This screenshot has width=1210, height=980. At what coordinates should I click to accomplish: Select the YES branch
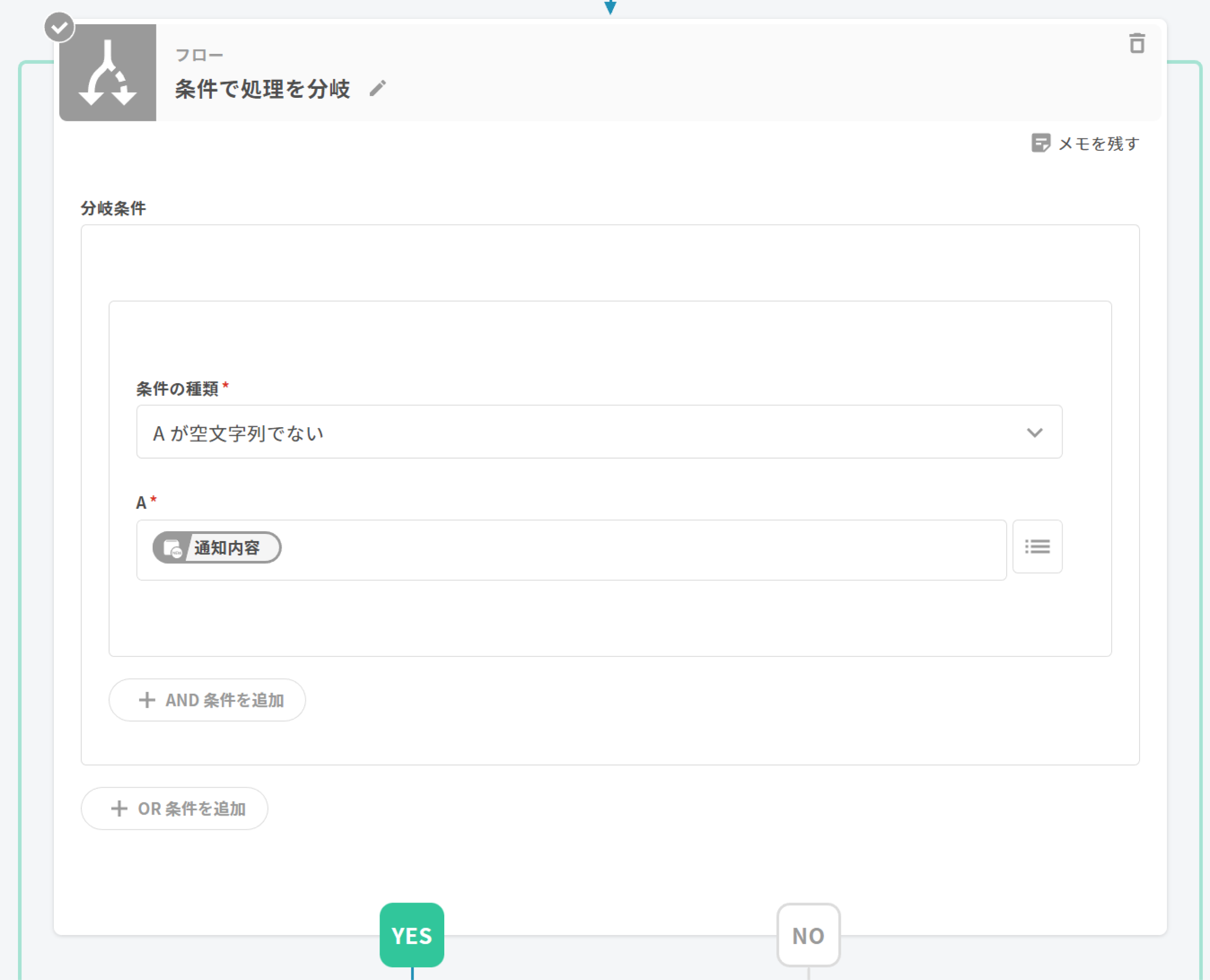click(412, 935)
